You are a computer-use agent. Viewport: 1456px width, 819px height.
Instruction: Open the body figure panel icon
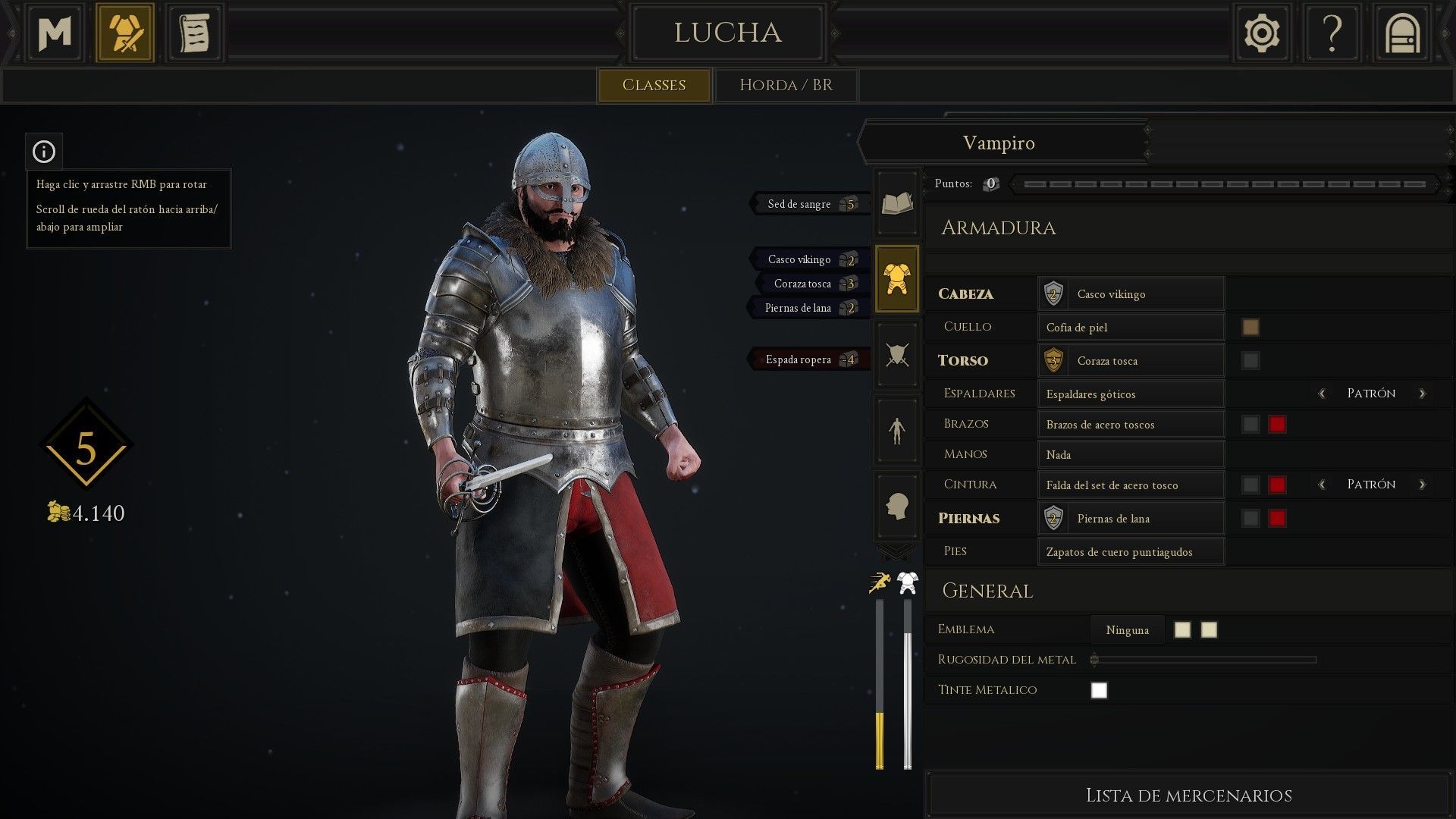coord(897,430)
